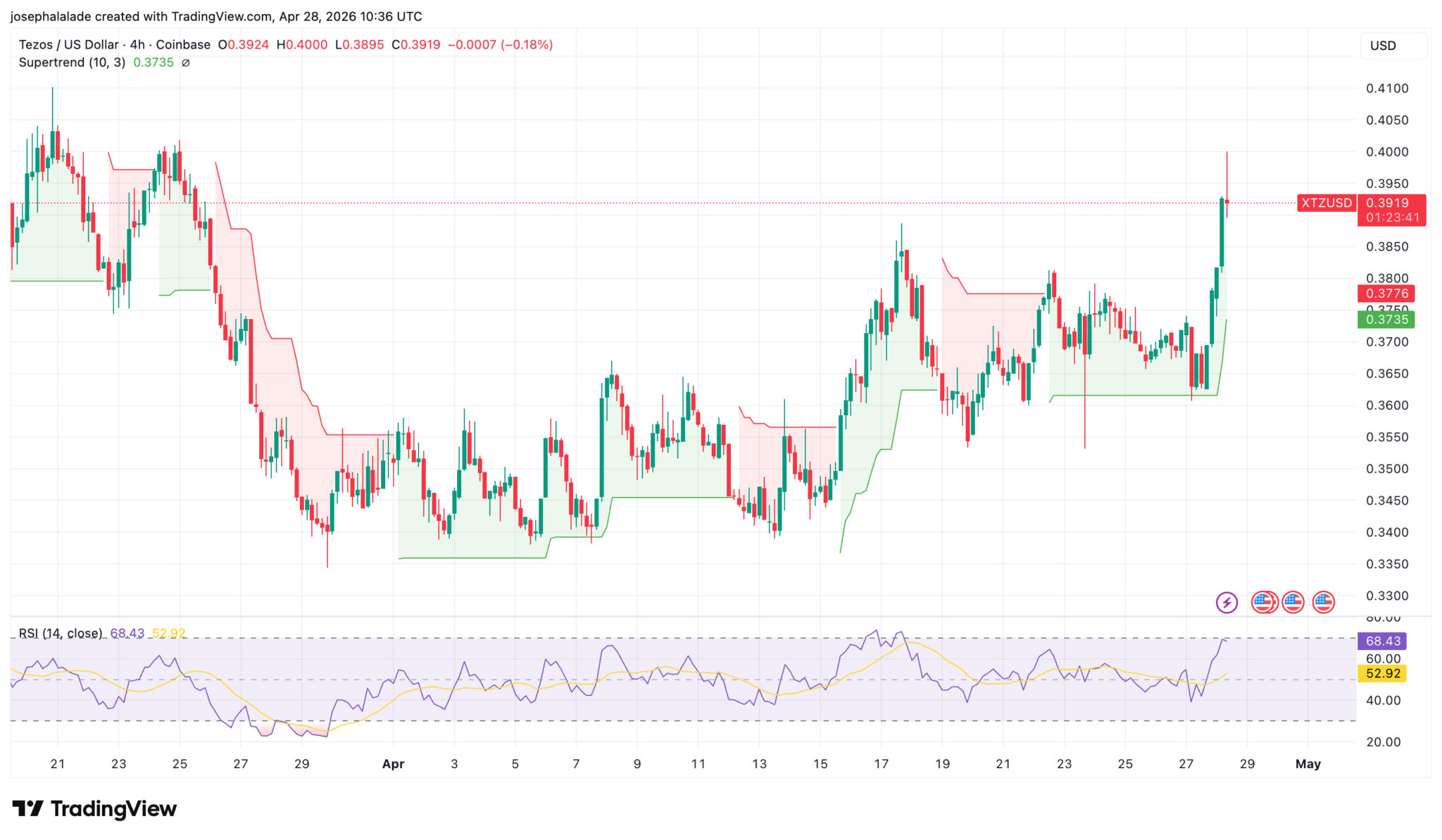Click the 4h interval in the chart legend
This screenshot has width=1442, height=840.
(x=137, y=44)
